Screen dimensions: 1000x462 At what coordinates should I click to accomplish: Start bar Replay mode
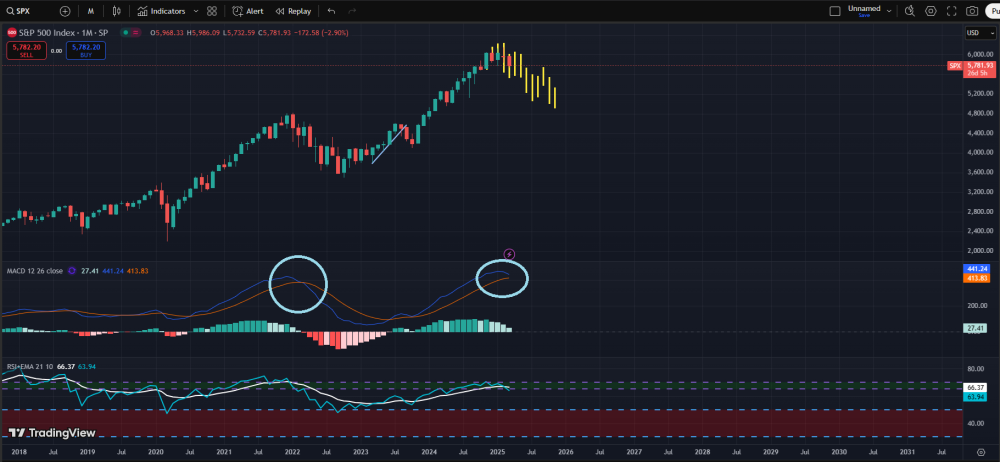(x=293, y=11)
